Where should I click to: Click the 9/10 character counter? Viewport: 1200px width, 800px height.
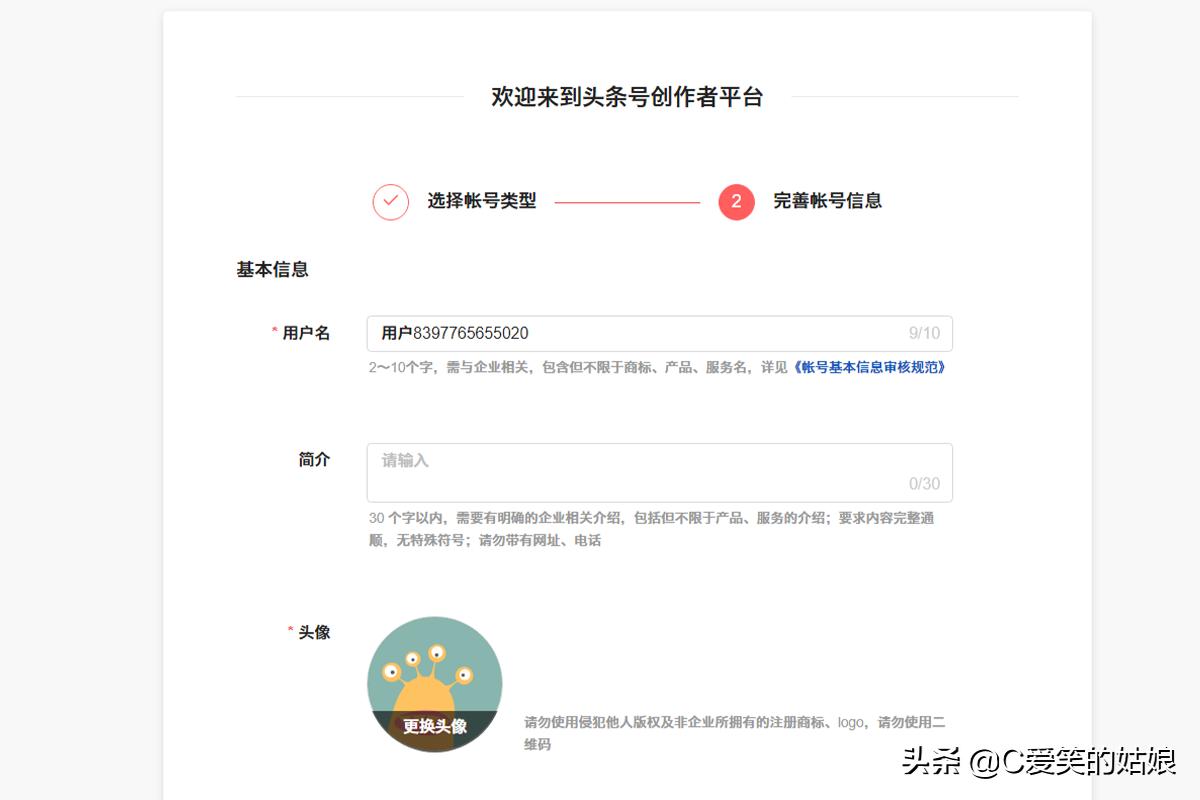[923, 333]
